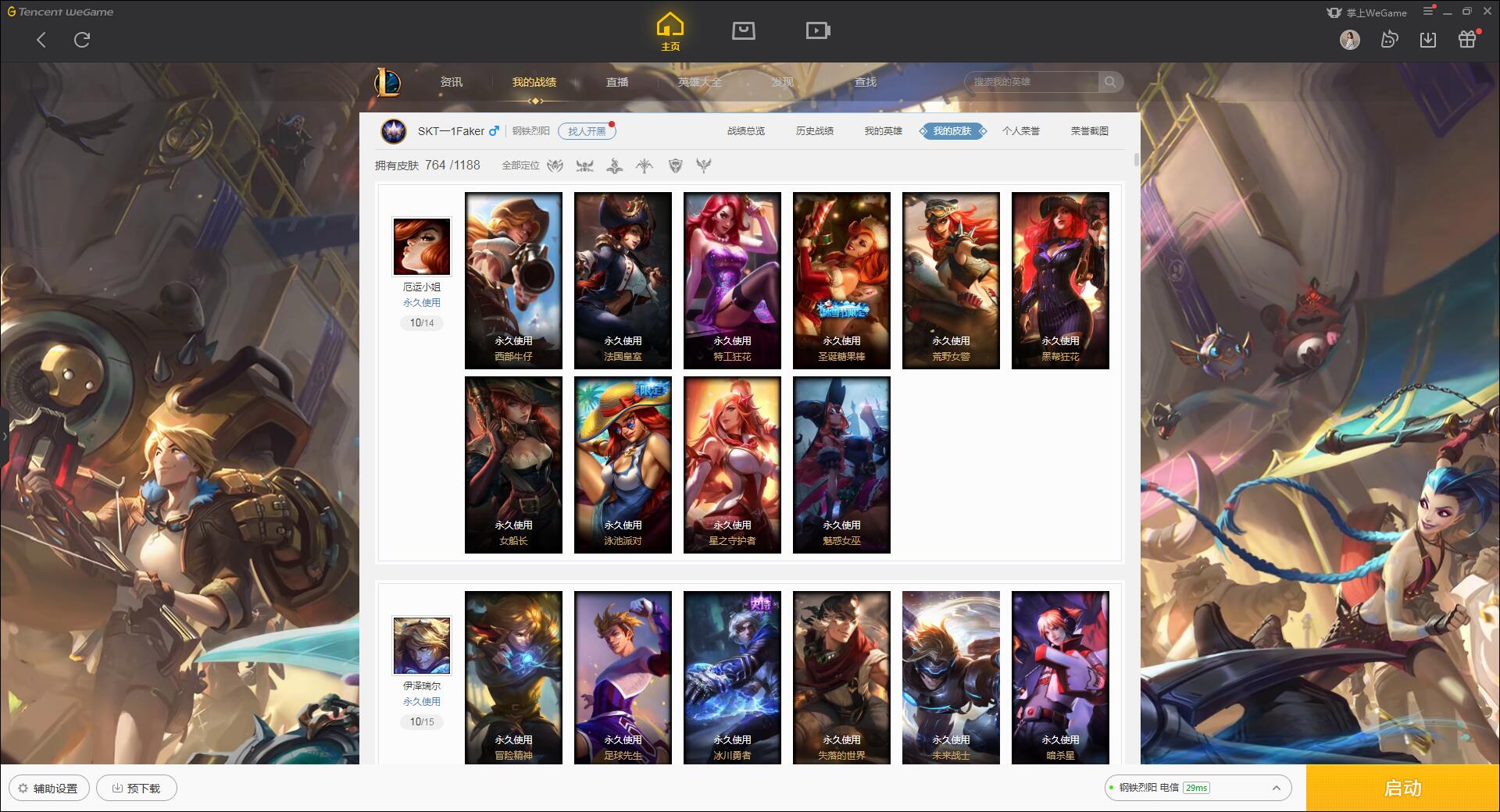Expand the left edge sidebar handle
Image resolution: width=1500 pixels, height=812 pixels.
click(4, 436)
